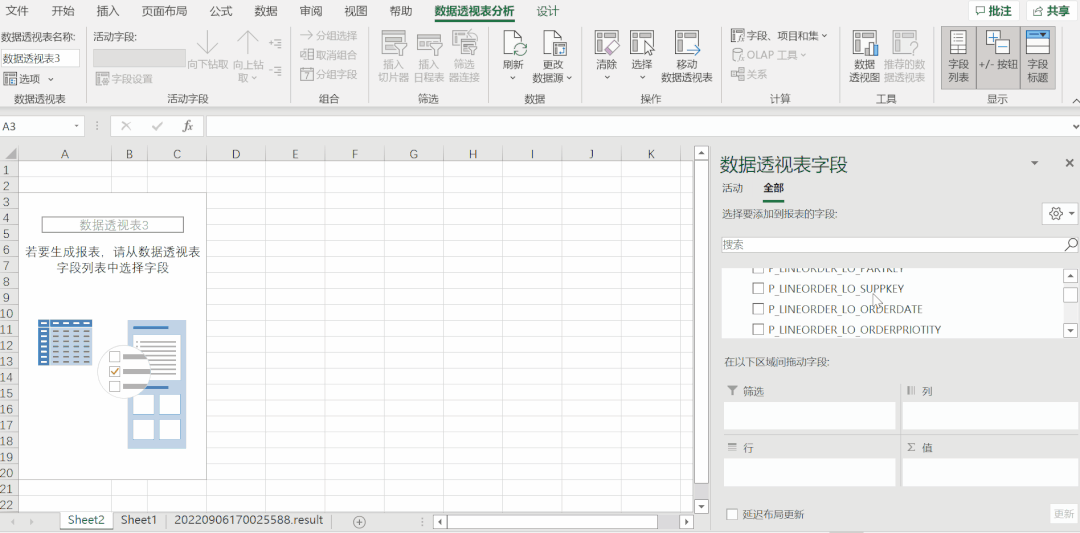Check P_LINEORDER_LO_SUPPKEY field
This screenshot has height=533, width=1080.
tap(758, 288)
